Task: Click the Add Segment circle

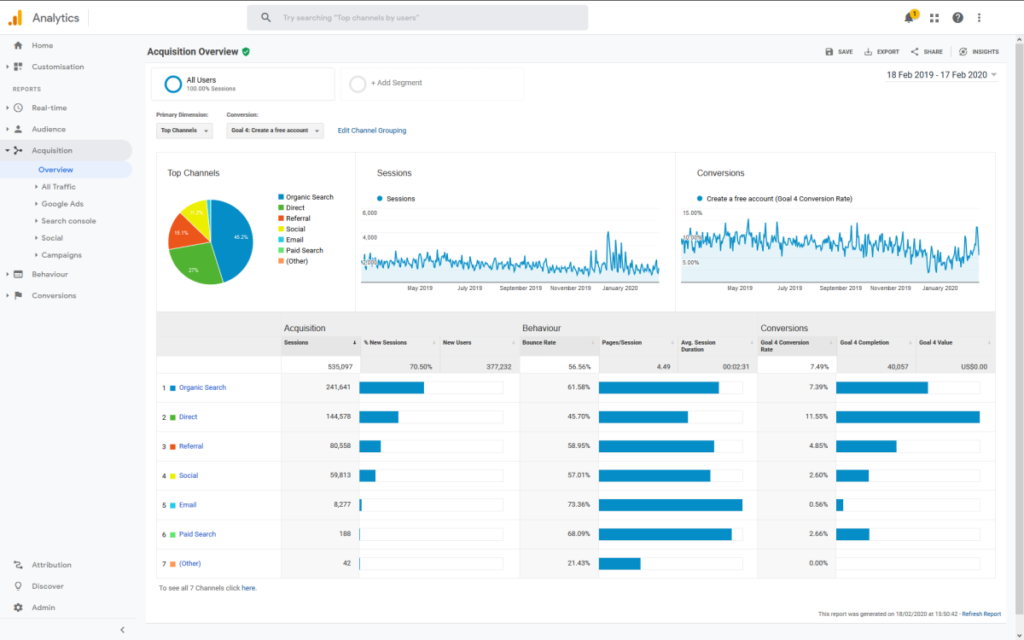Action: click(x=358, y=84)
